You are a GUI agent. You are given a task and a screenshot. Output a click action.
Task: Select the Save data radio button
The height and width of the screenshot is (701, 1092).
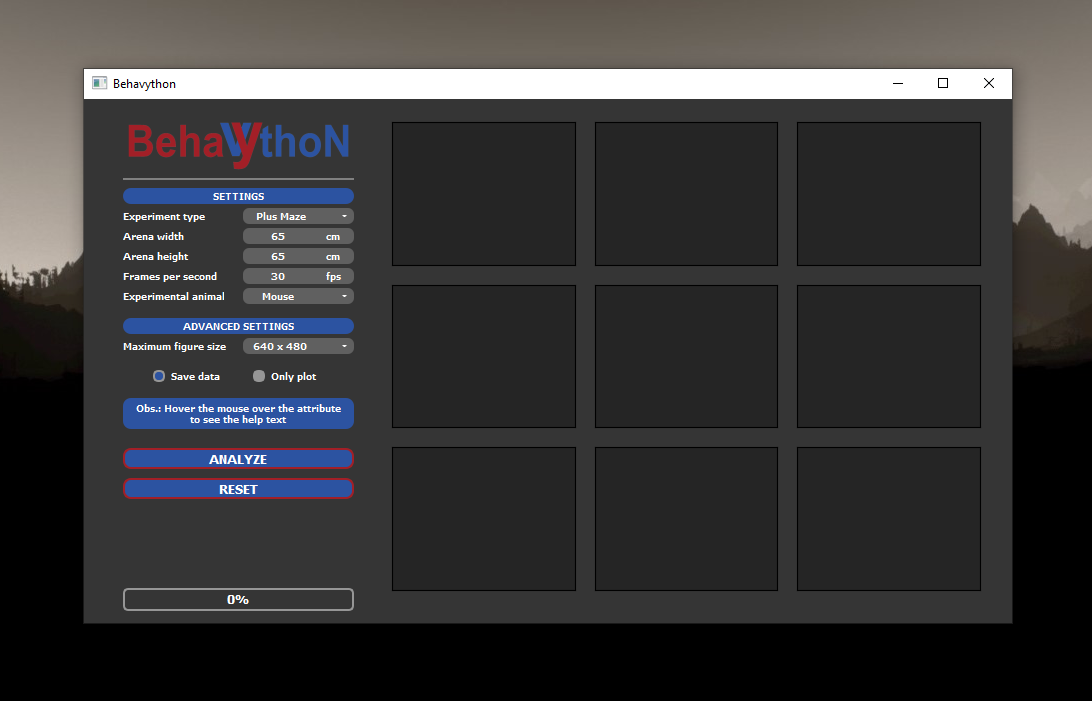point(159,376)
